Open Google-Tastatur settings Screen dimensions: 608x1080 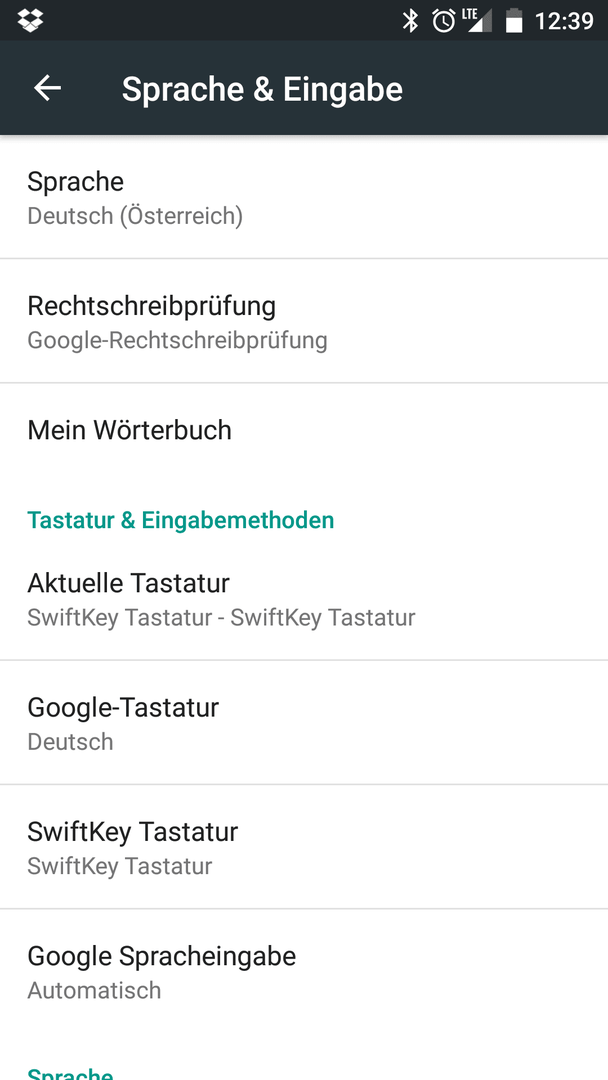coord(304,723)
